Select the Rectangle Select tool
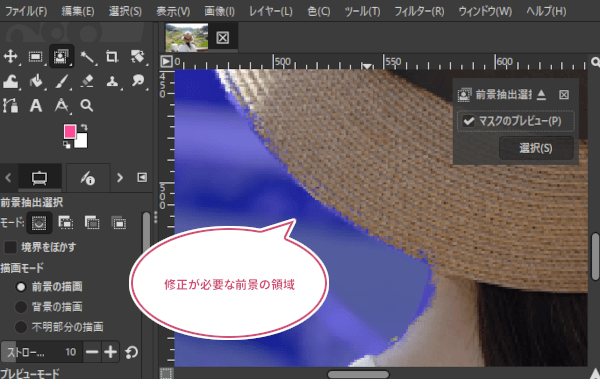Screen dimensions: 600x379 [36, 57]
